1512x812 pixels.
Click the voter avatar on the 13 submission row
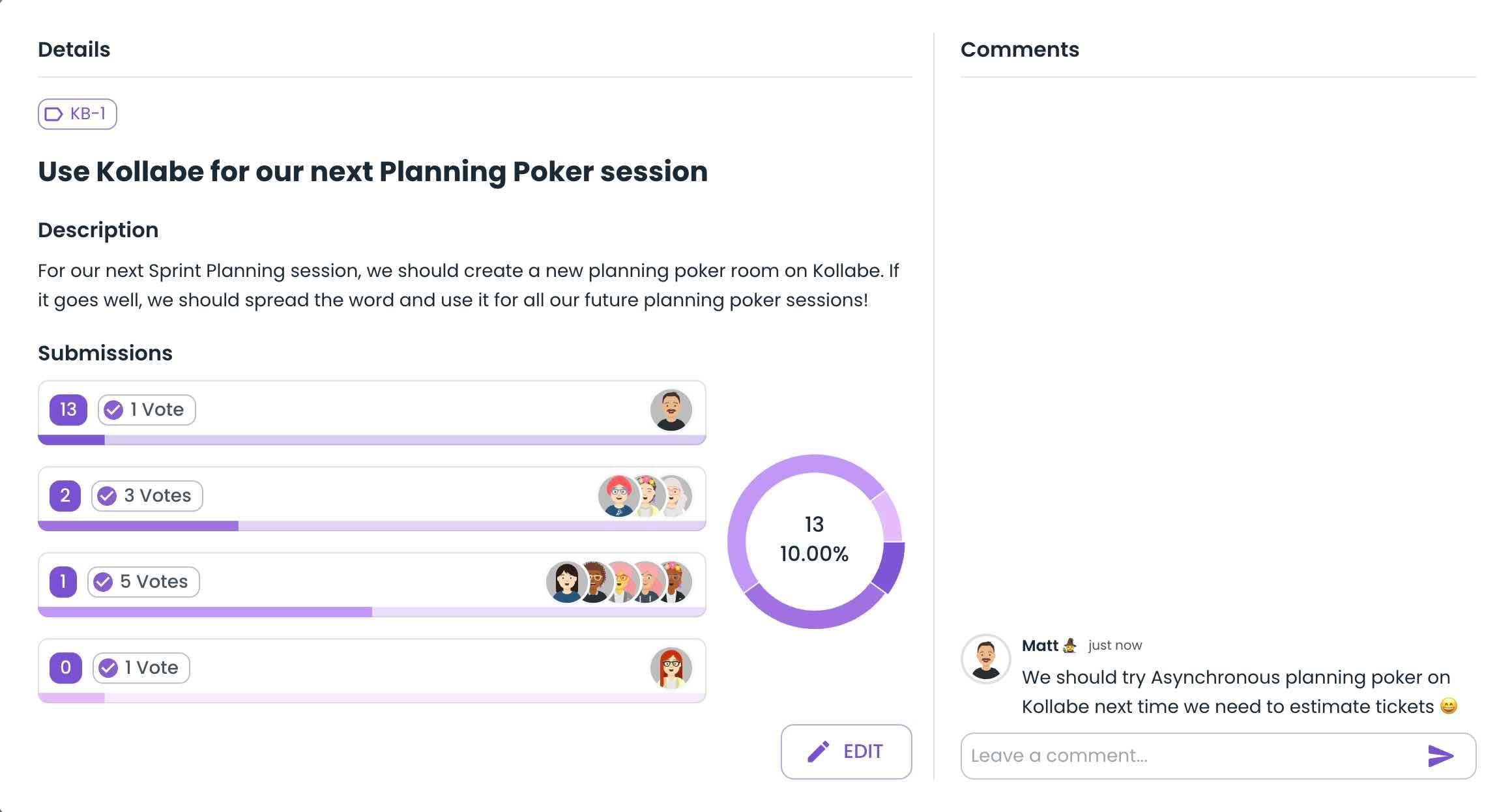(671, 410)
